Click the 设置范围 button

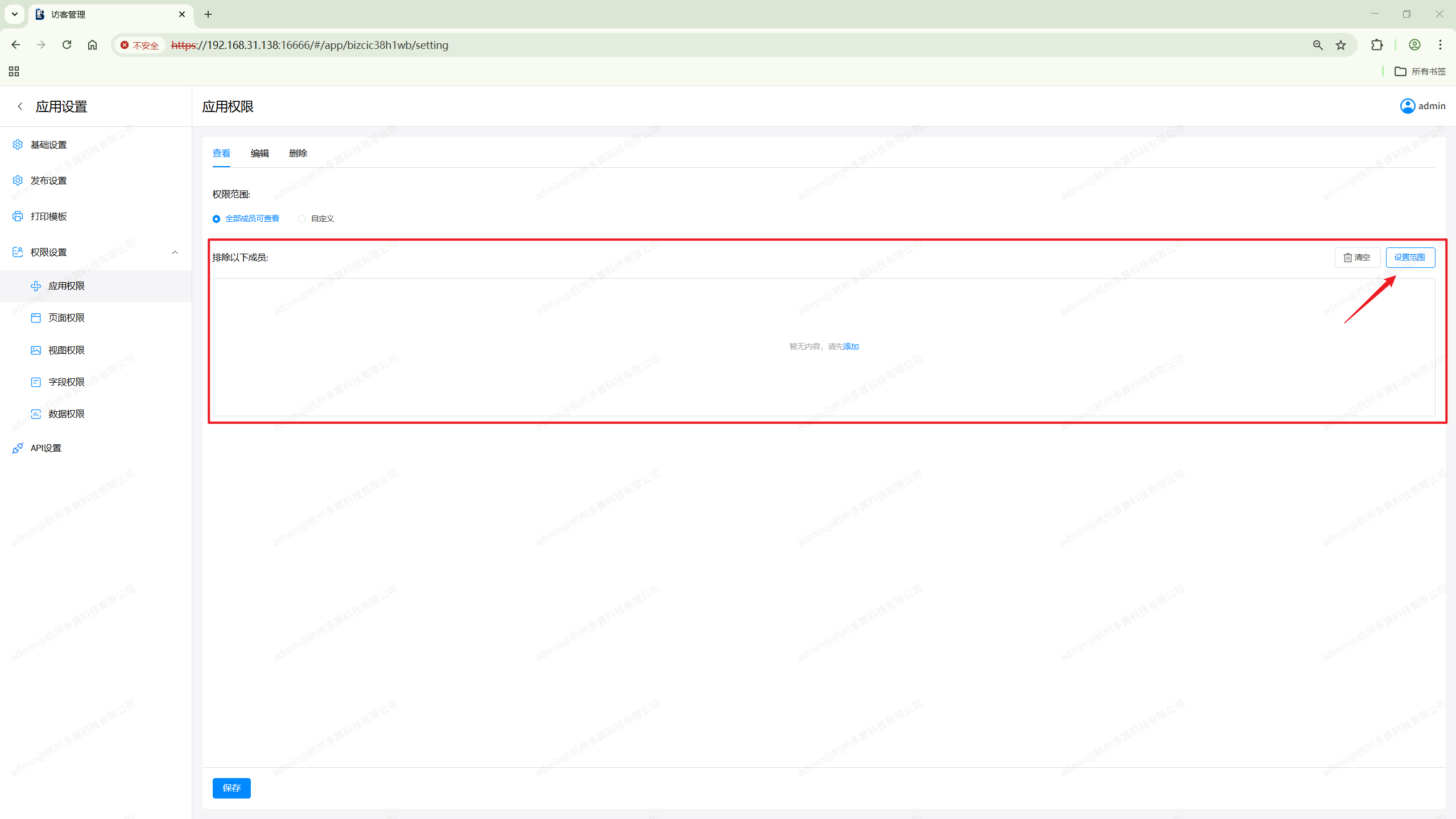click(x=1410, y=258)
